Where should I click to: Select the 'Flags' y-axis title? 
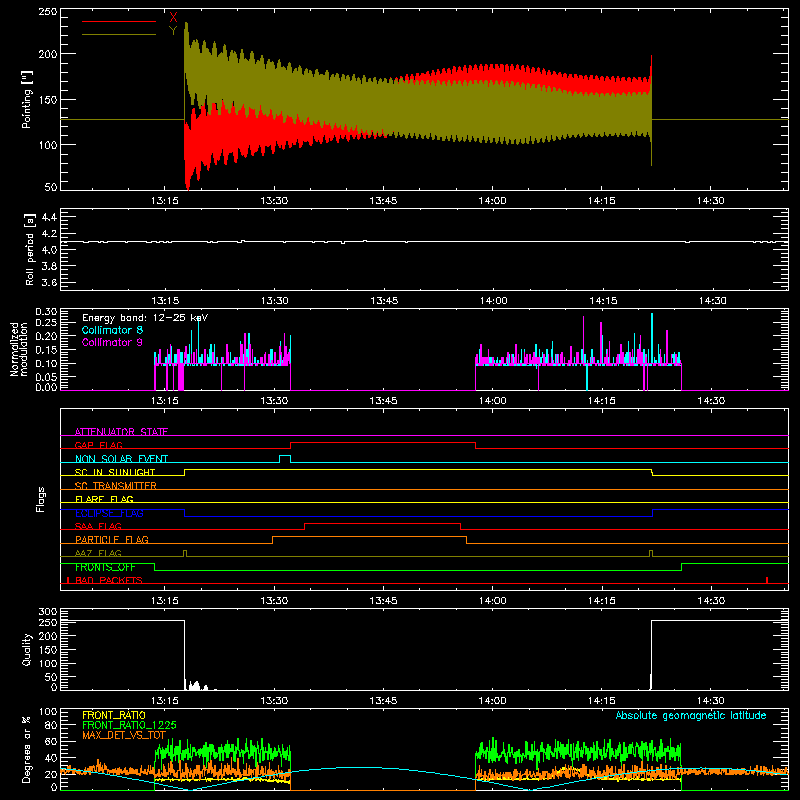(40, 499)
